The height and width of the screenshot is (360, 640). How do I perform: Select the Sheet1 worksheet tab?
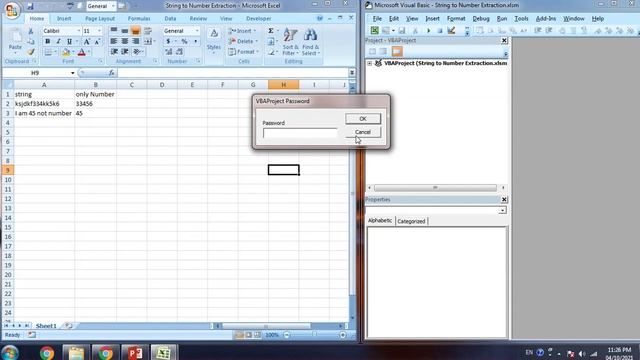click(46, 326)
